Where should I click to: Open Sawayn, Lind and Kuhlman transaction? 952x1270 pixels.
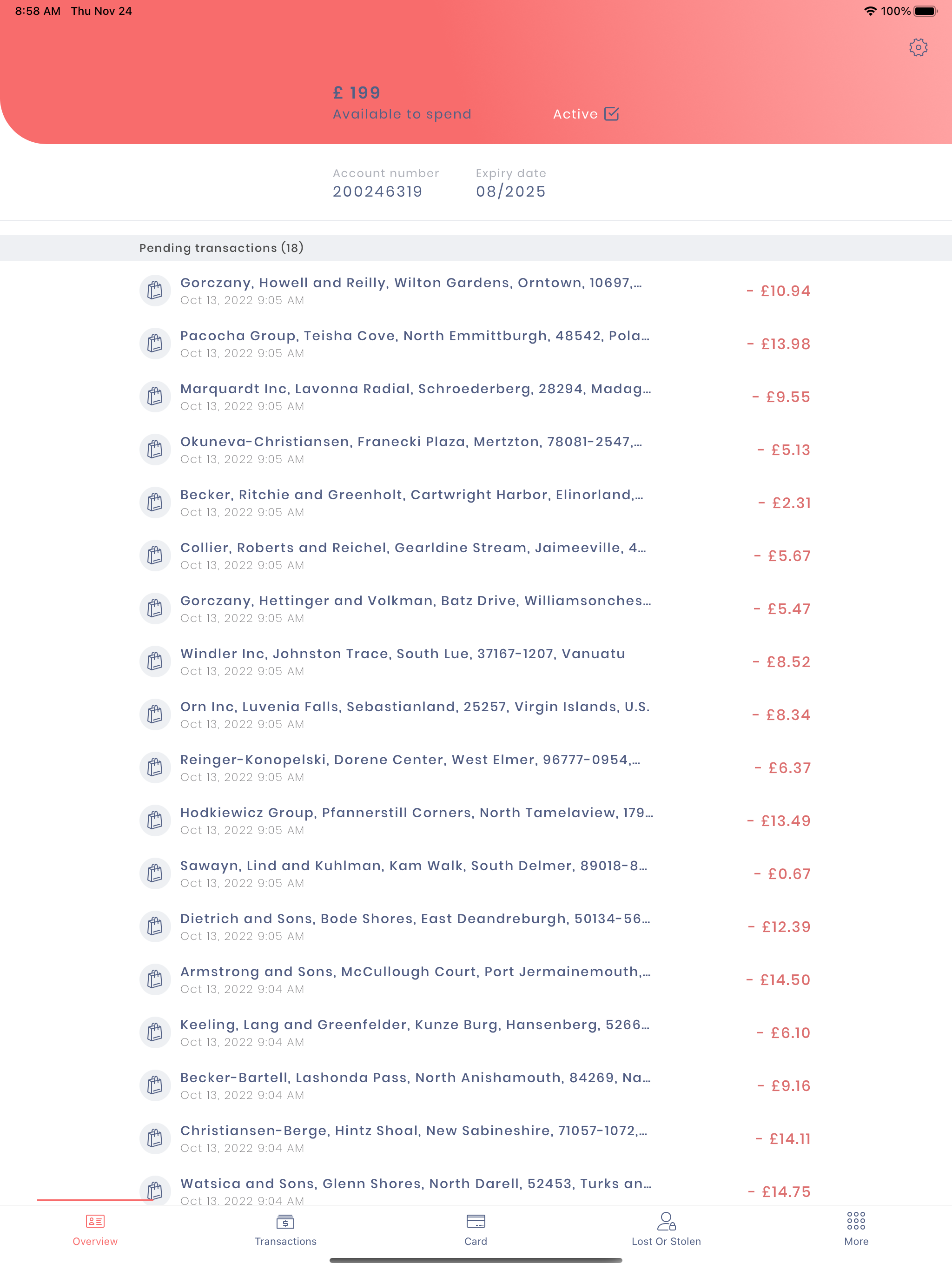[476, 873]
